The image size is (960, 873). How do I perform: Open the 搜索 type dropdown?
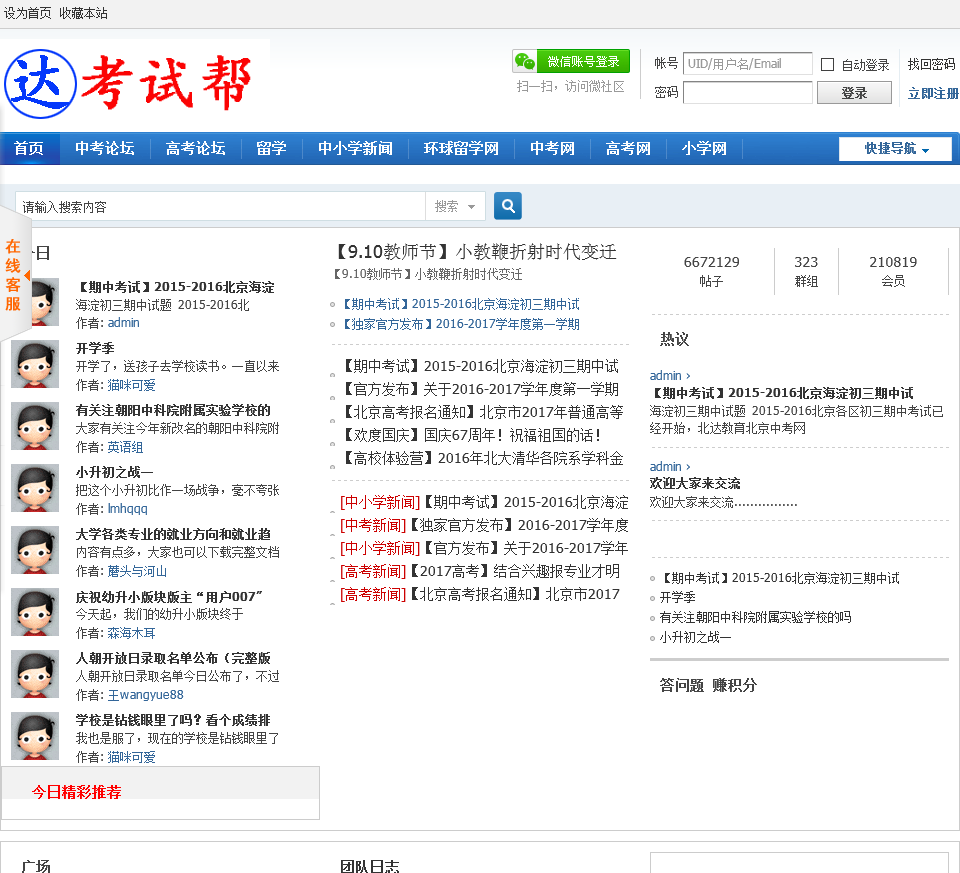tap(455, 206)
